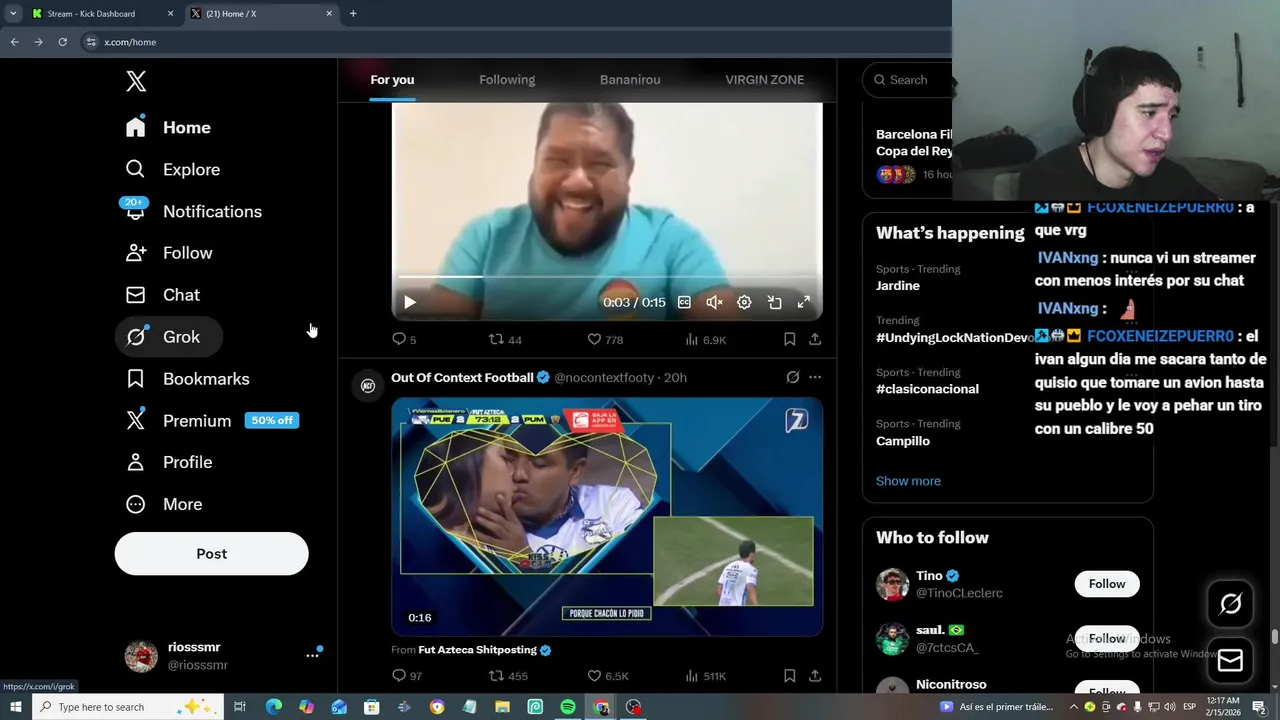
Task: Like the post with 778 likes
Action: pos(605,340)
